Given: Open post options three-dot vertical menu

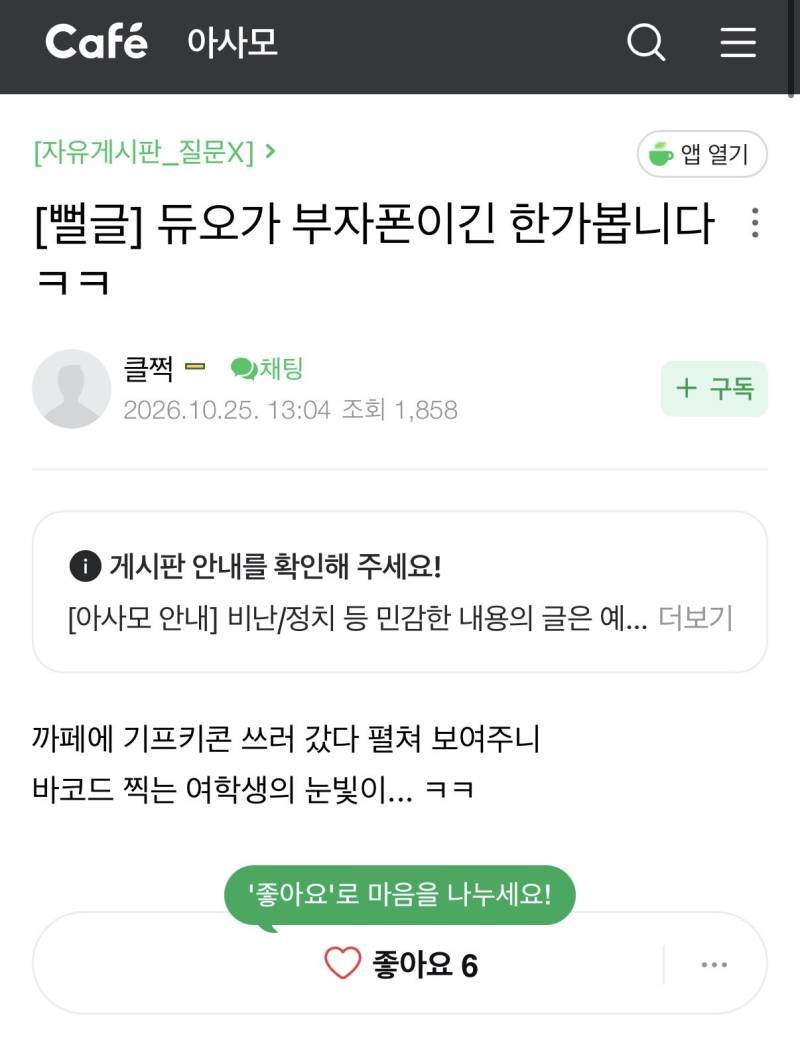Looking at the screenshot, I should [x=755, y=223].
